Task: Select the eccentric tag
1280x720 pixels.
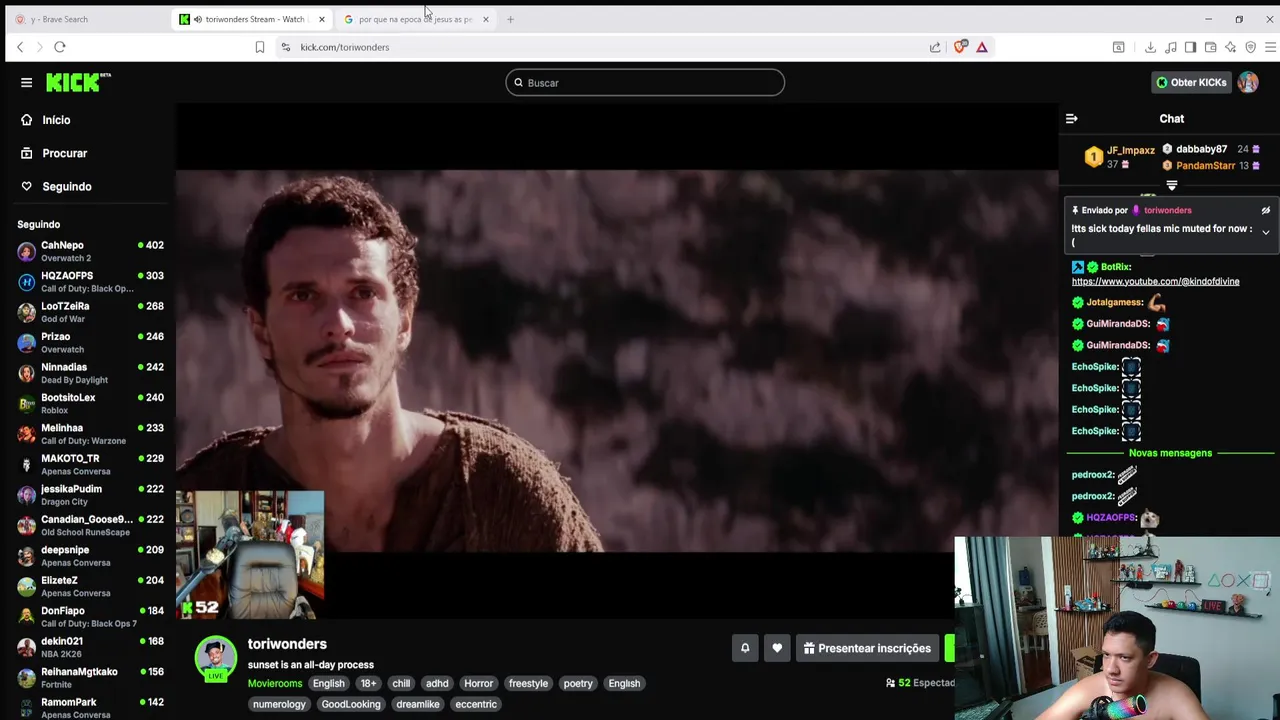Action: (x=476, y=705)
